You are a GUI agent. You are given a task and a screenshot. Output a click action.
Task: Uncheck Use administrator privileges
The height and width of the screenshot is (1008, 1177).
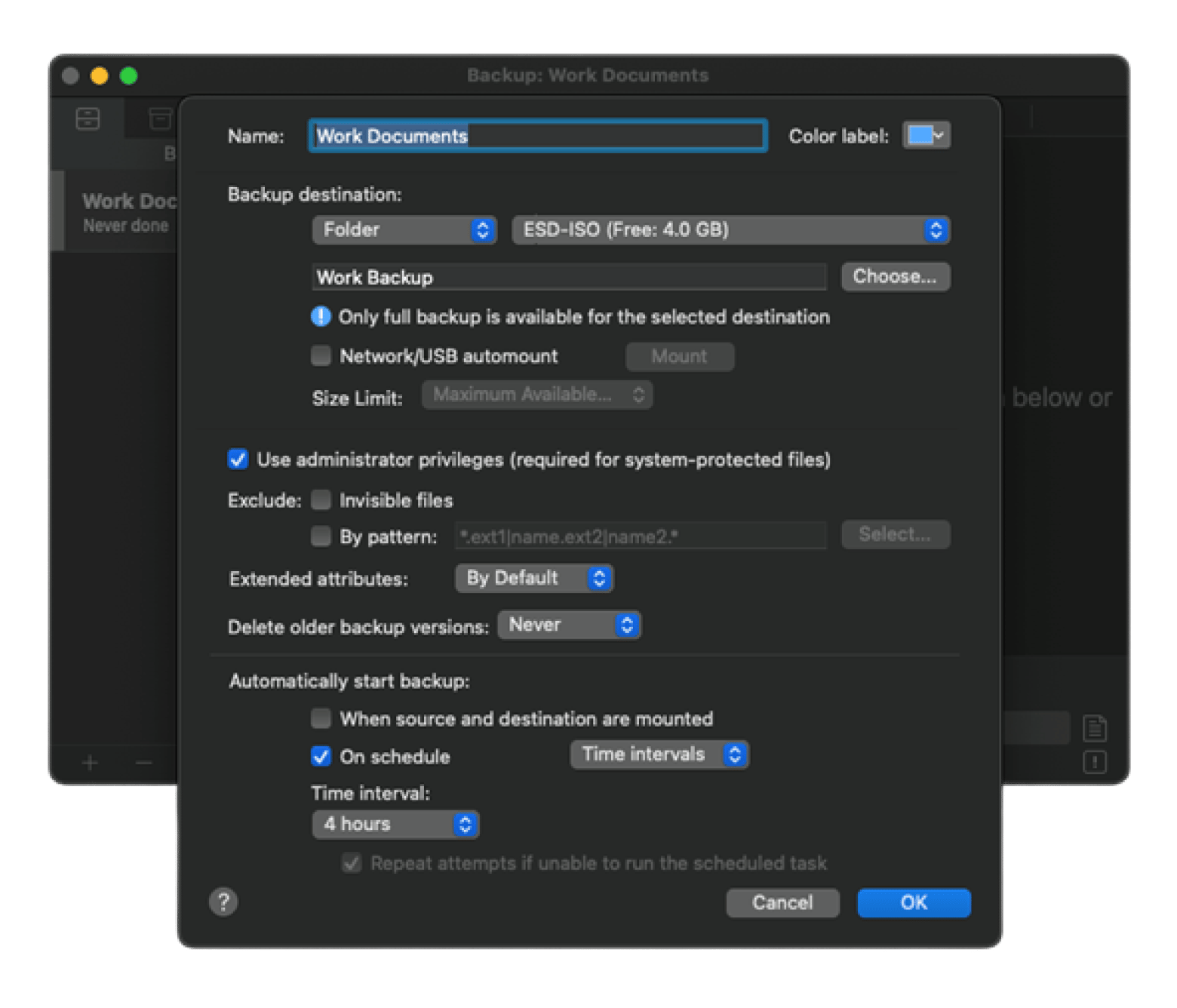coord(238,459)
